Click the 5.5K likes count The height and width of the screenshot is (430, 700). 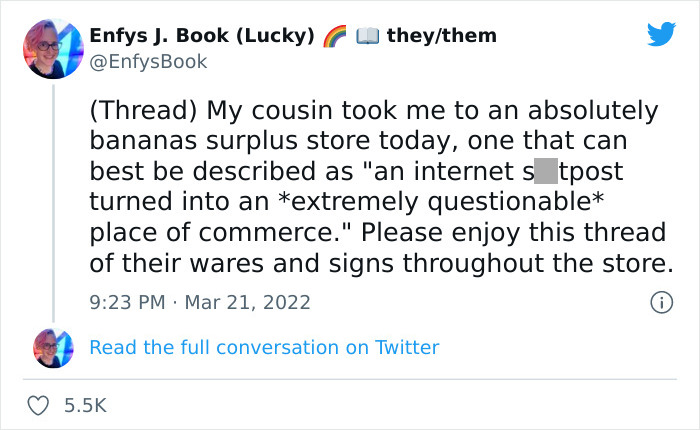point(84,405)
